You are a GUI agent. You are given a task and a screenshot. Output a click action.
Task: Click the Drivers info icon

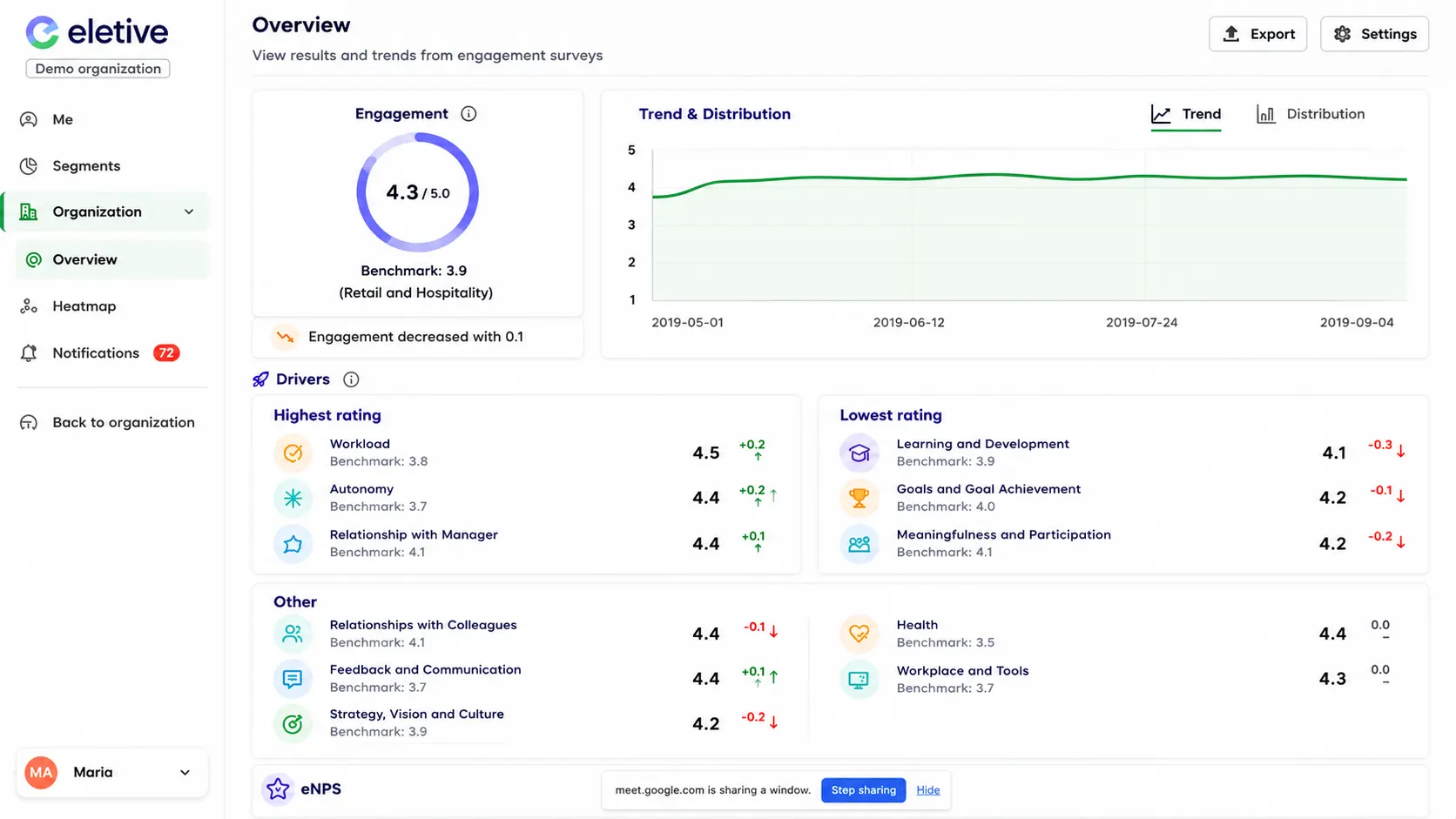point(351,379)
